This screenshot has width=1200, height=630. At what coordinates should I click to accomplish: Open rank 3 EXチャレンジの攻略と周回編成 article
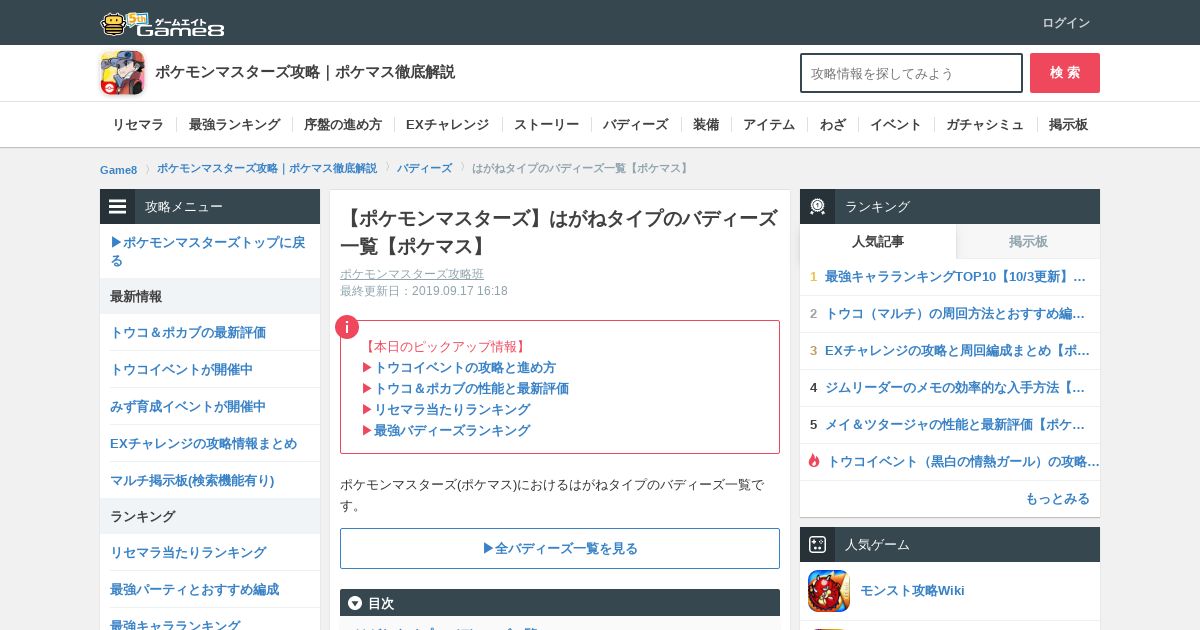(x=957, y=350)
